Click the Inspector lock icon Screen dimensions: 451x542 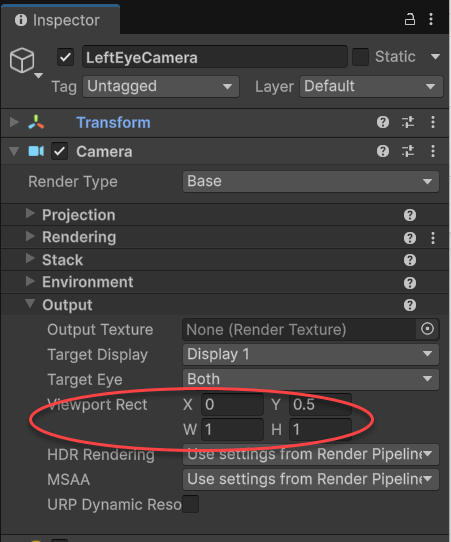coord(410,19)
